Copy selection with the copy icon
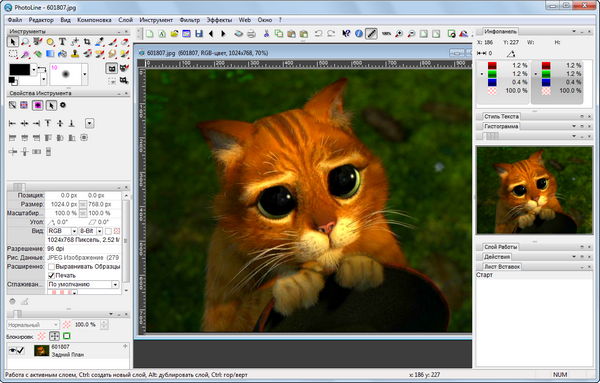 click(x=279, y=34)
